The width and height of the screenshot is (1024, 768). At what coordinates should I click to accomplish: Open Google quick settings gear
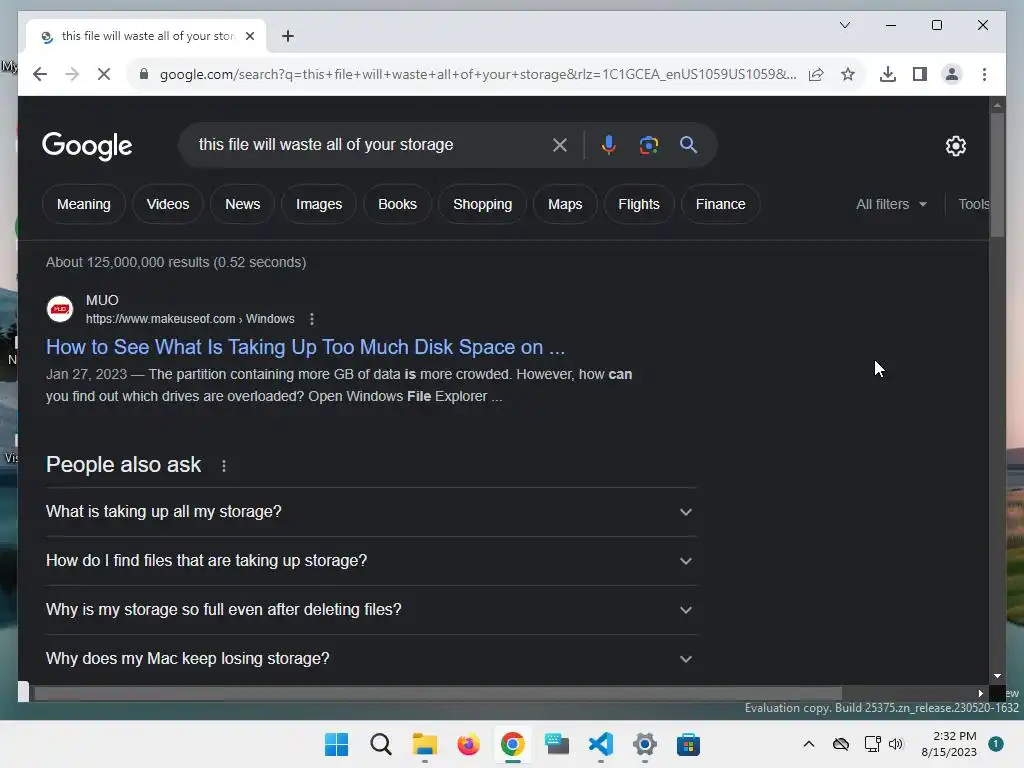click(x=955, y=146)
